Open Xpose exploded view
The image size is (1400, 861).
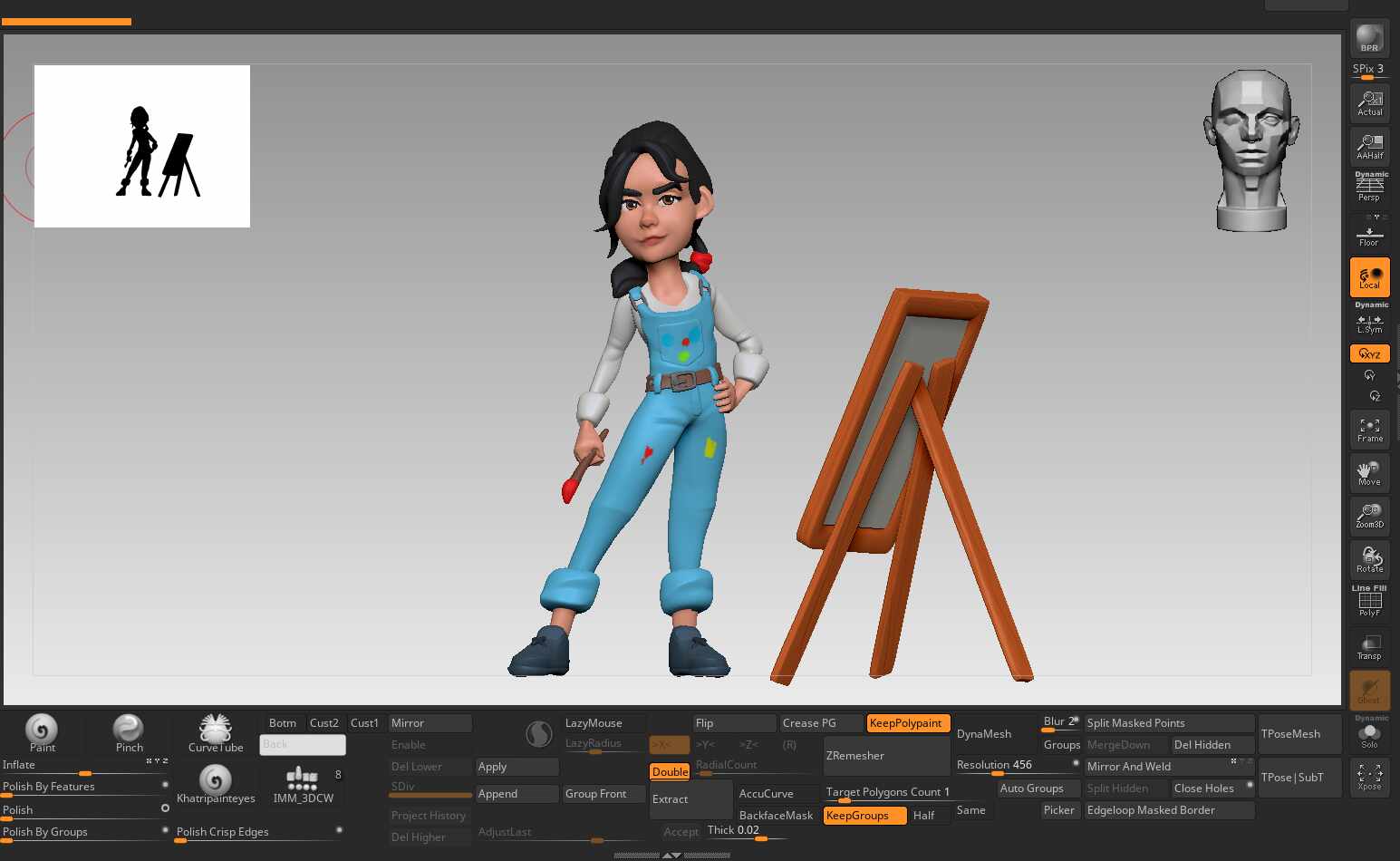pos(1369,777)
